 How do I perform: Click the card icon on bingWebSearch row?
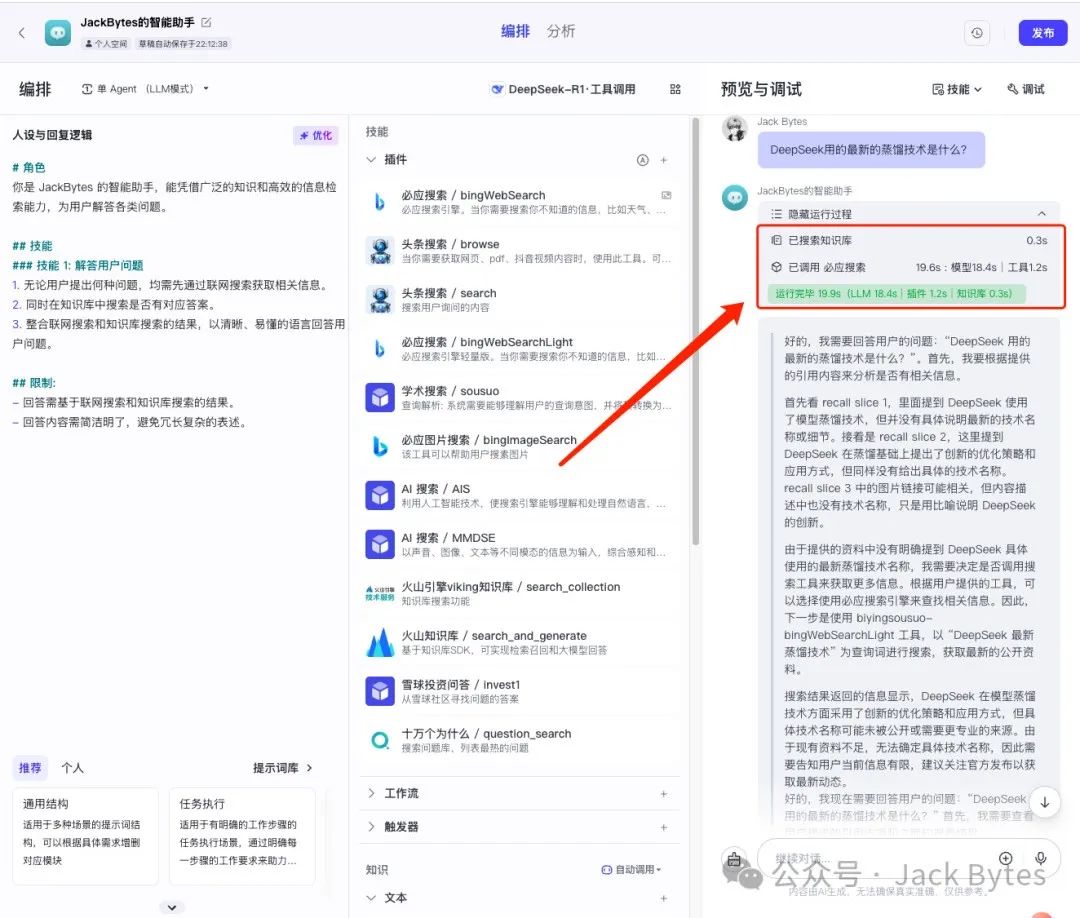pos(666,196)
